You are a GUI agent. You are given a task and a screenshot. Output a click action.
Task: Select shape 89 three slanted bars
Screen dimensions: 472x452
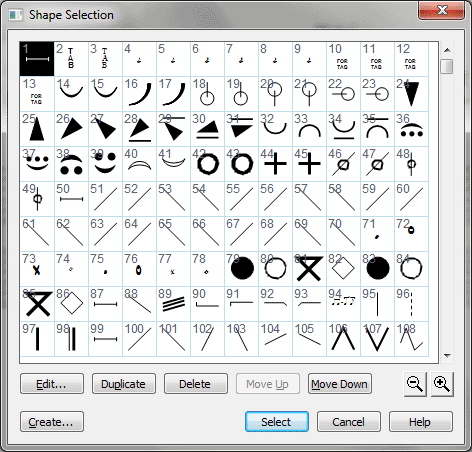click(x=173, y=304)
